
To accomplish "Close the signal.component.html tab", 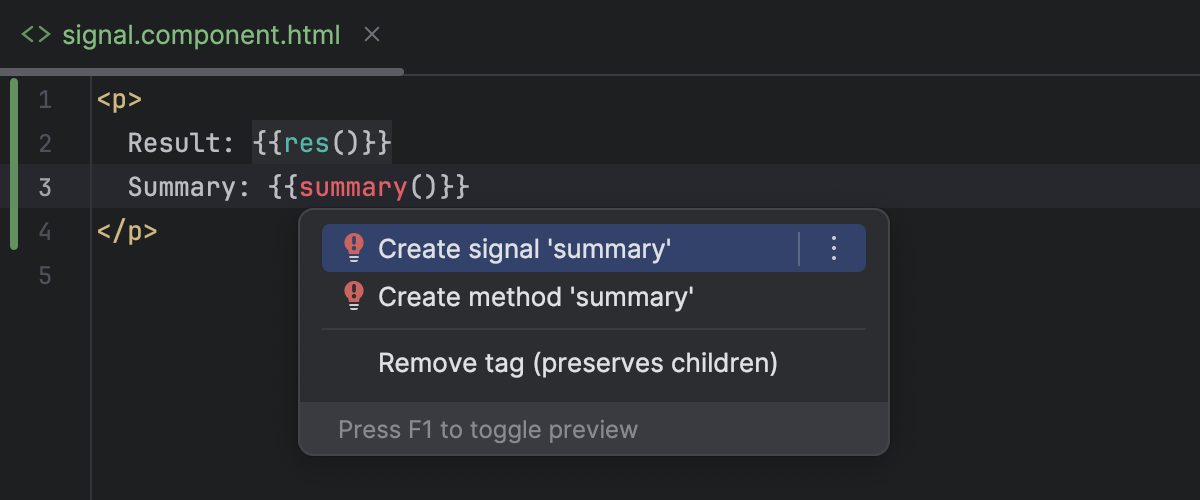I will click(372, 35).
